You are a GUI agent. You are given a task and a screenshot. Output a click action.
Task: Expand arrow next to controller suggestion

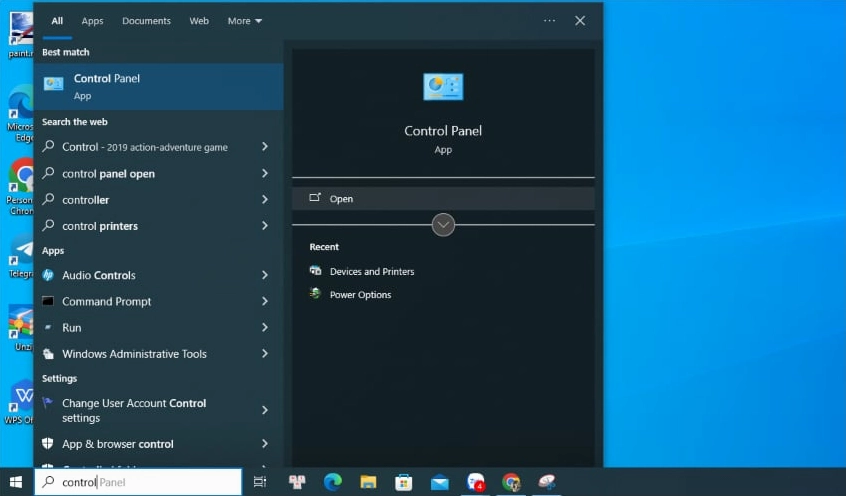coord(265,200)
